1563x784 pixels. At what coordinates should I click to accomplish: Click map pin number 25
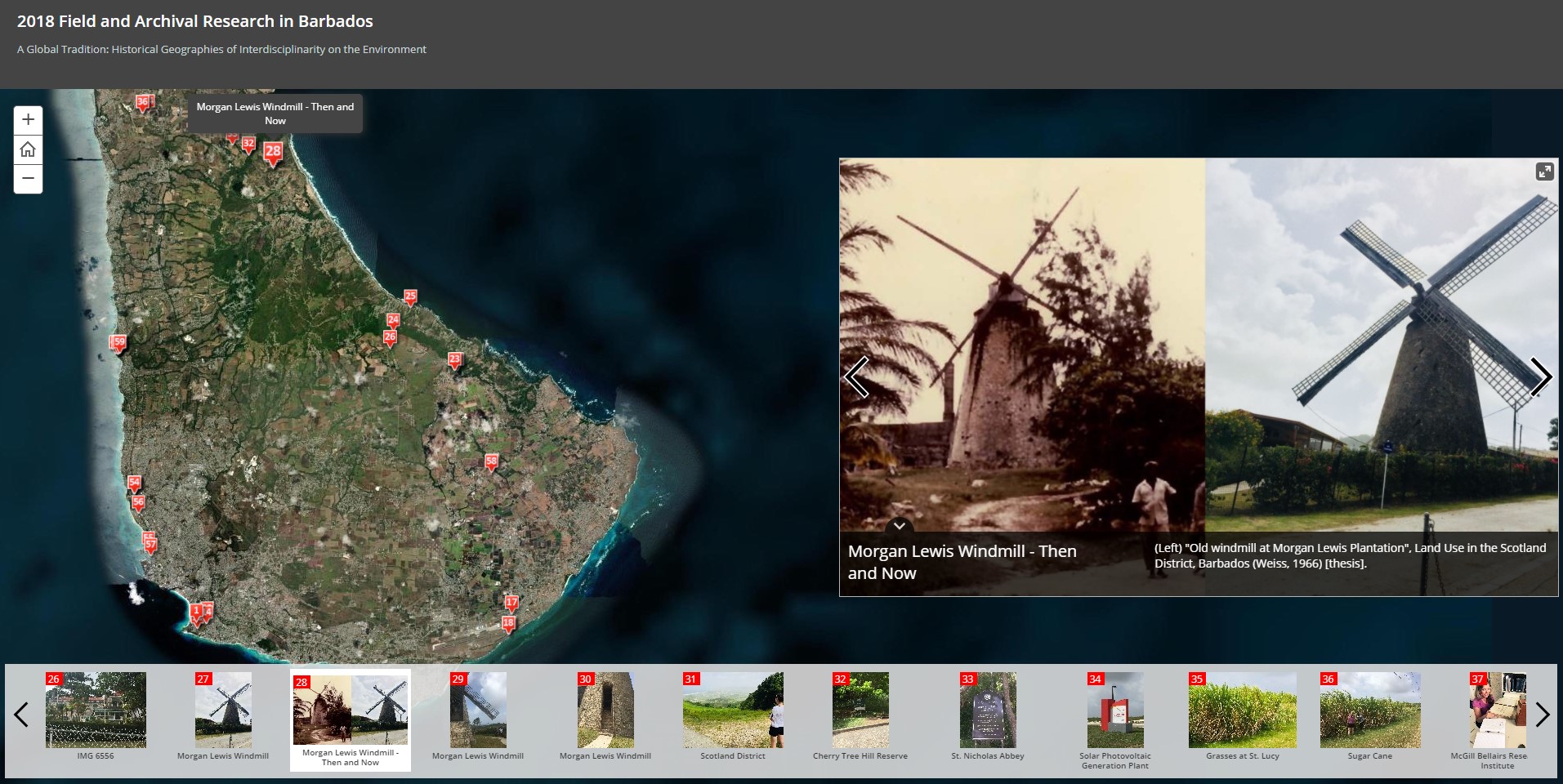point(410,297)
